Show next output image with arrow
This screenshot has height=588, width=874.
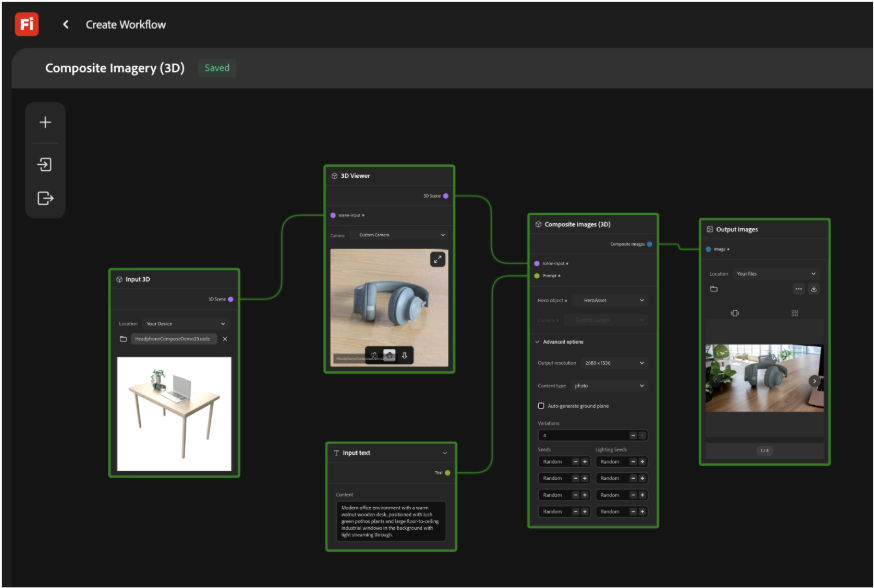point(814,381)
